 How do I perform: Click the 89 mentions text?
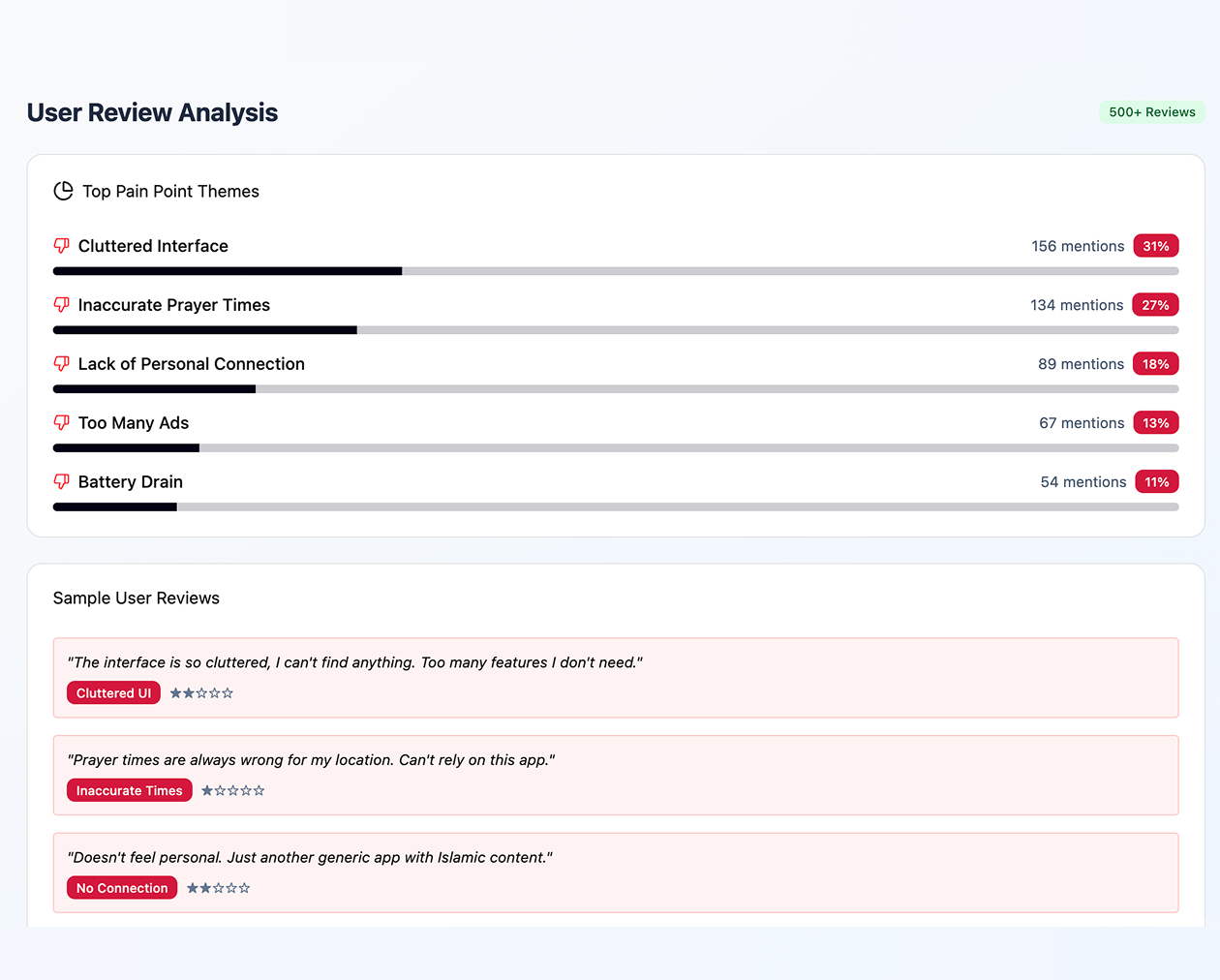1081,364
